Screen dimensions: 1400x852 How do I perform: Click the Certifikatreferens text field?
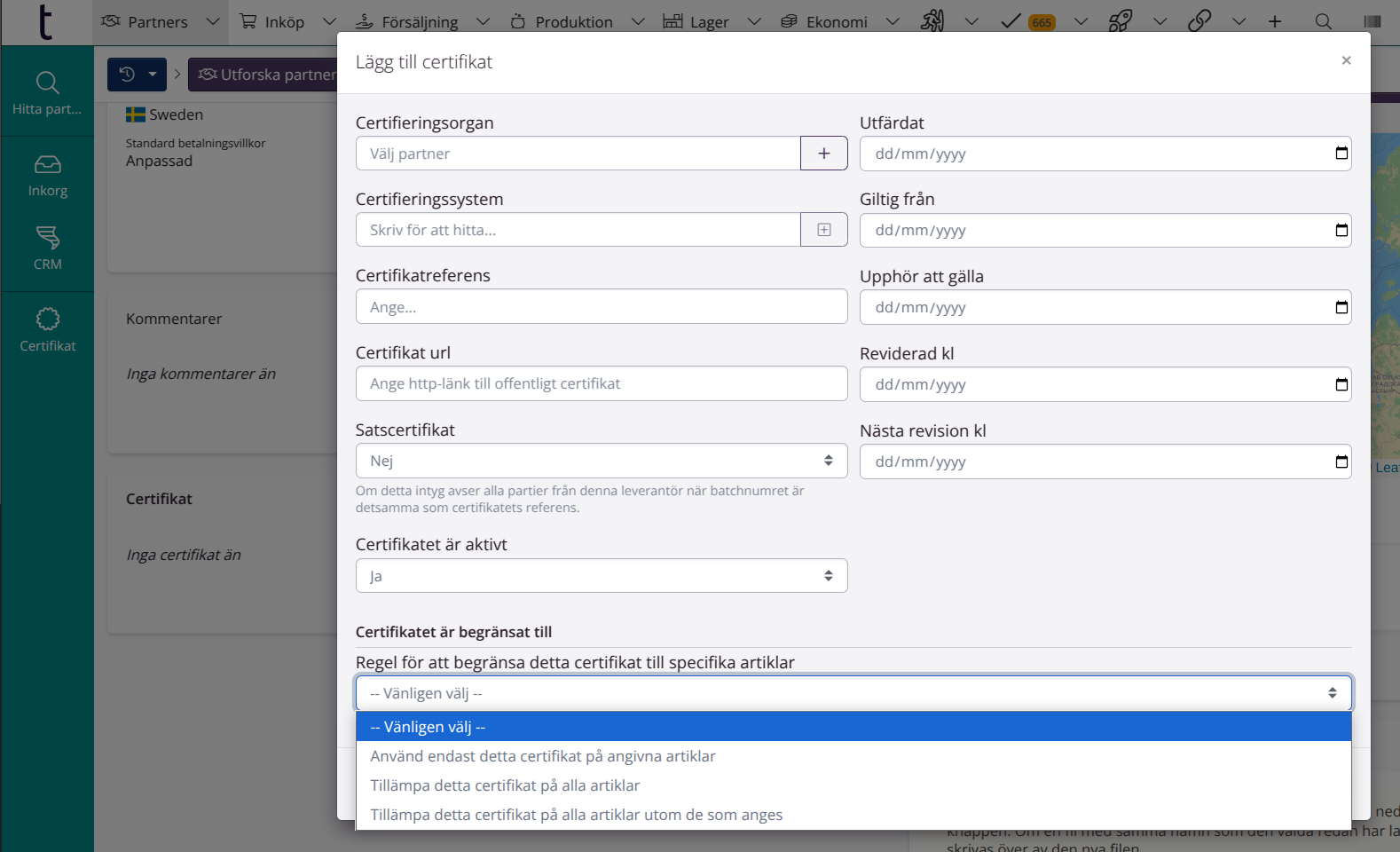point(602,307)
